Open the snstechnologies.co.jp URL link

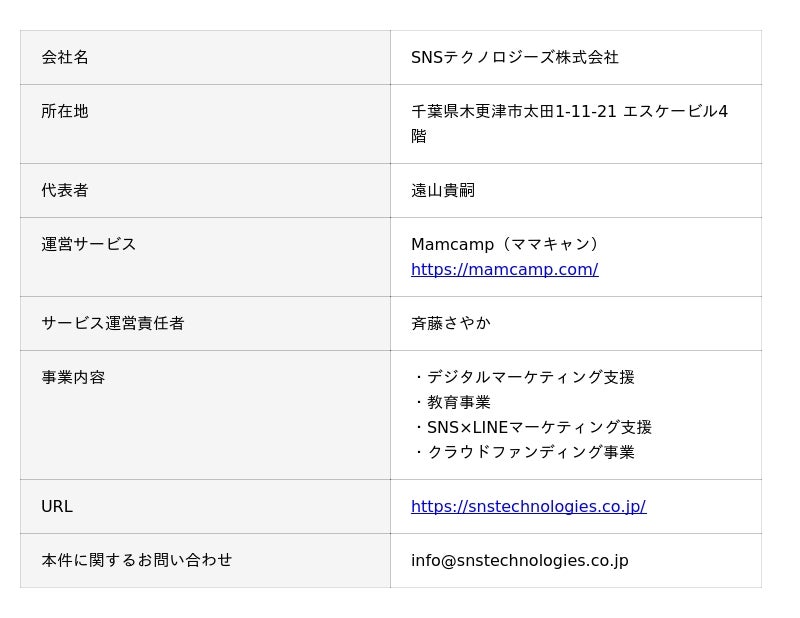529,506
